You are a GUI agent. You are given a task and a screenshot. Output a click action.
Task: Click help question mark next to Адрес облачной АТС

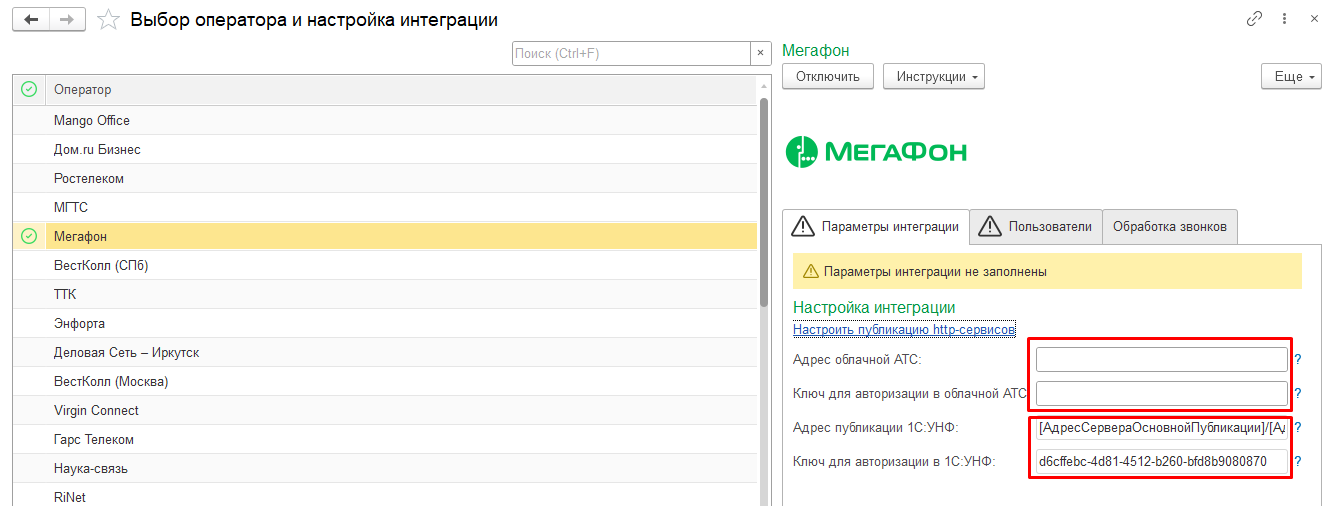tap(1298, 359)
